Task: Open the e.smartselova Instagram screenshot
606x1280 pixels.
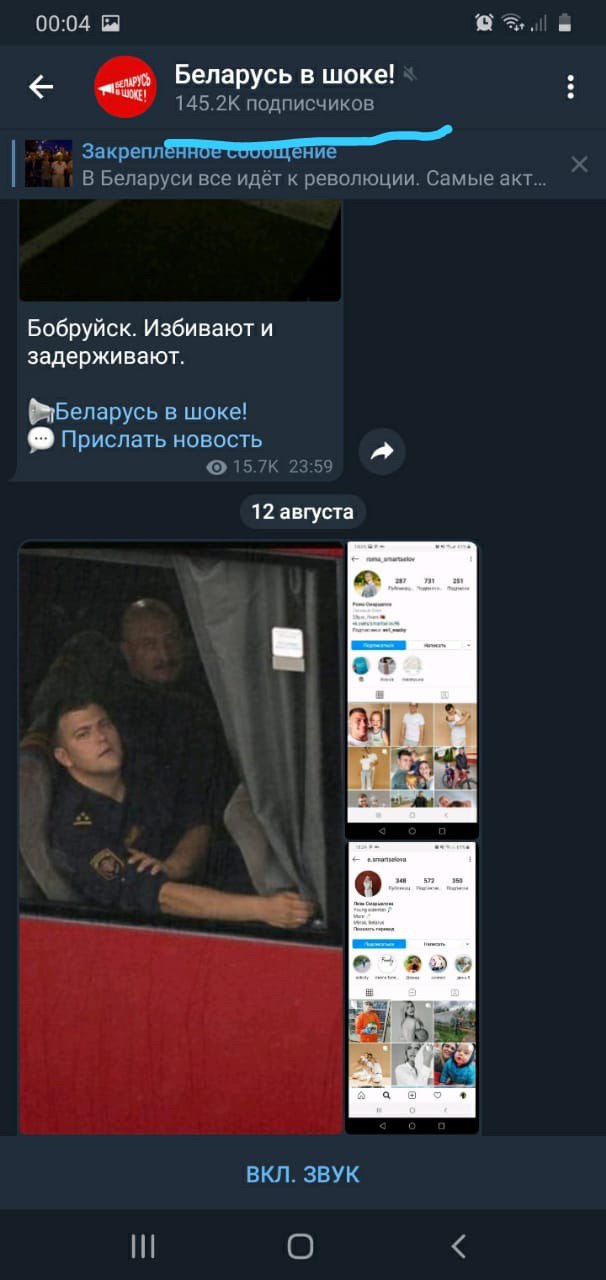Action: [412, 988]
